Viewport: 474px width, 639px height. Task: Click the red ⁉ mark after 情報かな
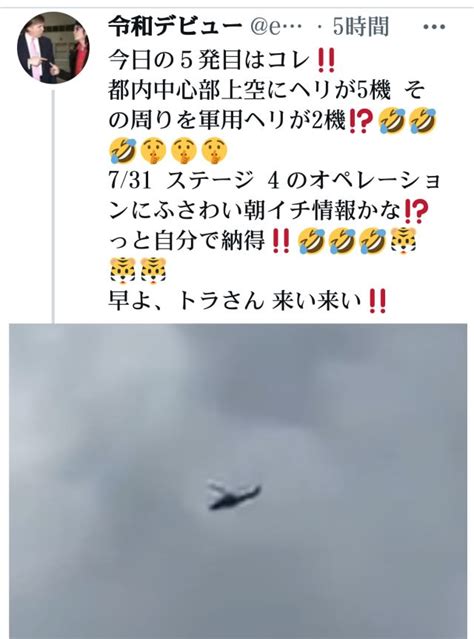tap(416, 211)
